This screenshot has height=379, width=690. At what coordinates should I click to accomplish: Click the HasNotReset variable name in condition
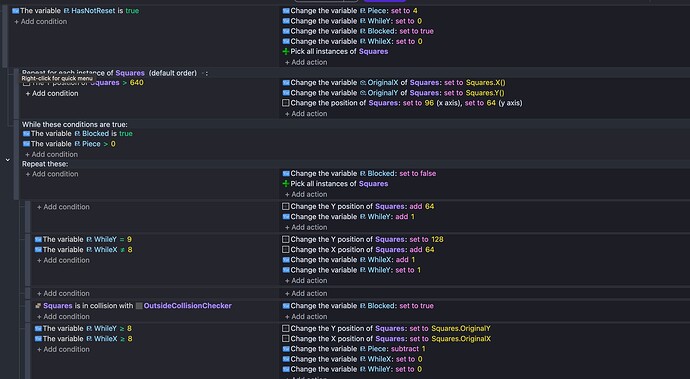point(93,11)
